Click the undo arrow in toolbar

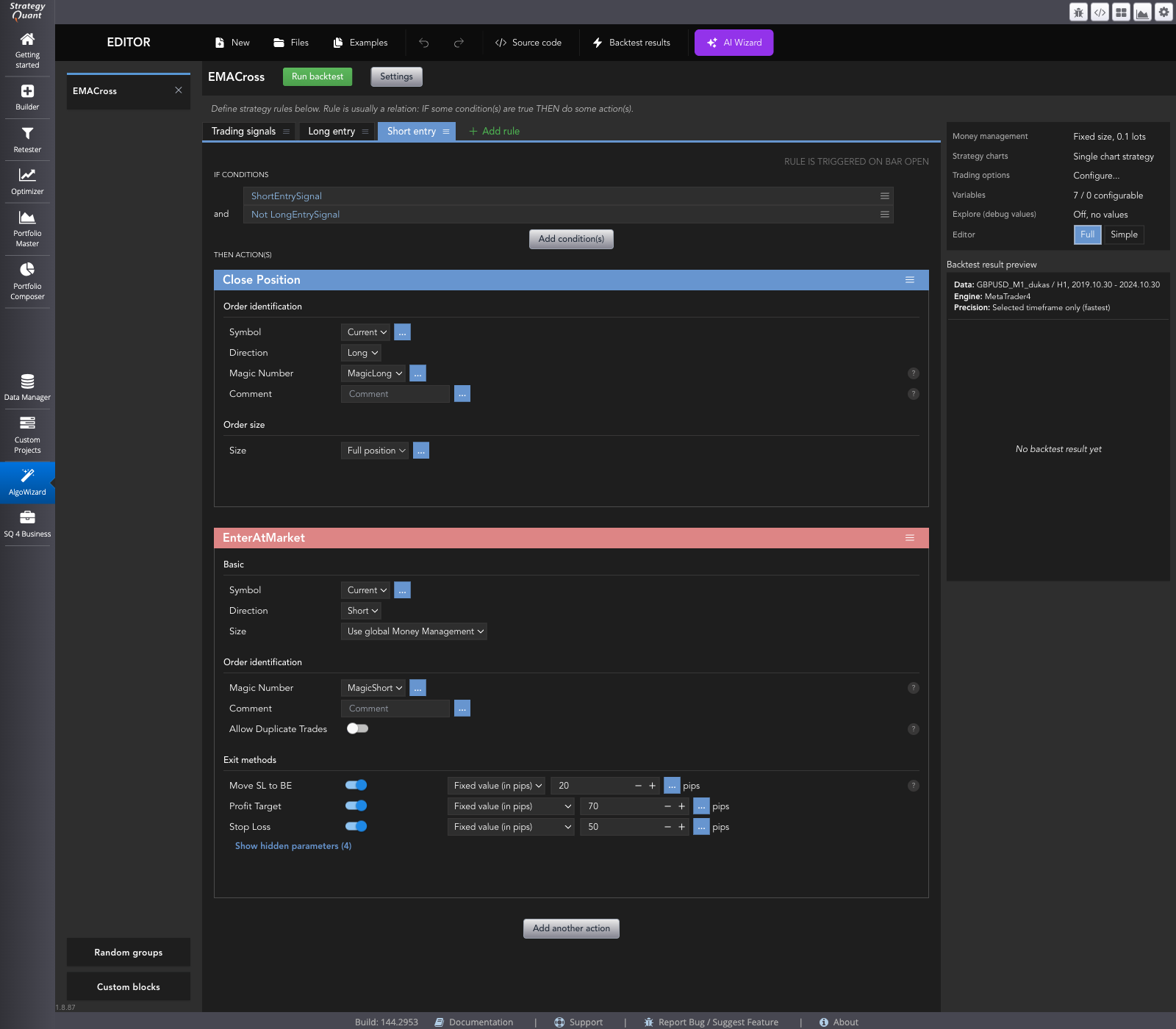tap(424, 43)
